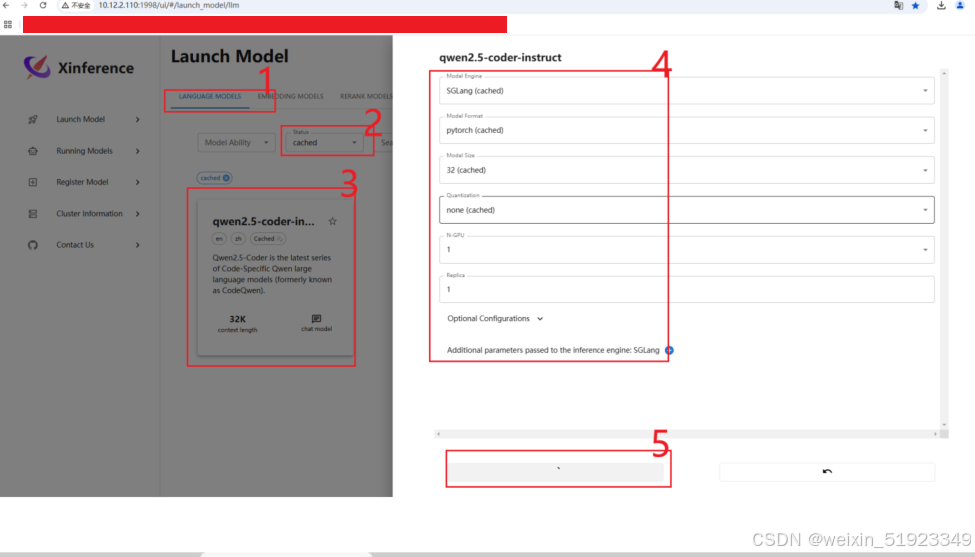Expand the Contact Us sidebar chevron
This screenshot has width=975, height=557.
click(137, 245)
